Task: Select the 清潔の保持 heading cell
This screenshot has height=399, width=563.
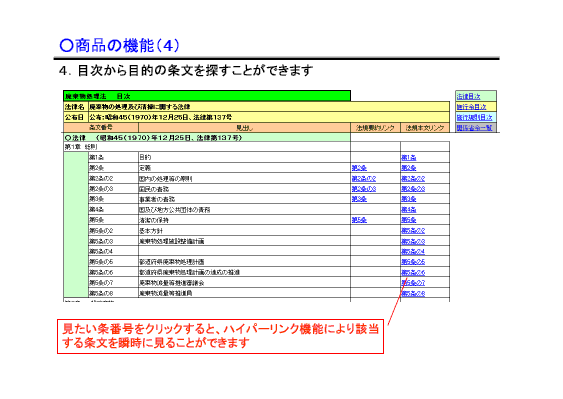Action: pyautogui.click(x=244, y=220)
